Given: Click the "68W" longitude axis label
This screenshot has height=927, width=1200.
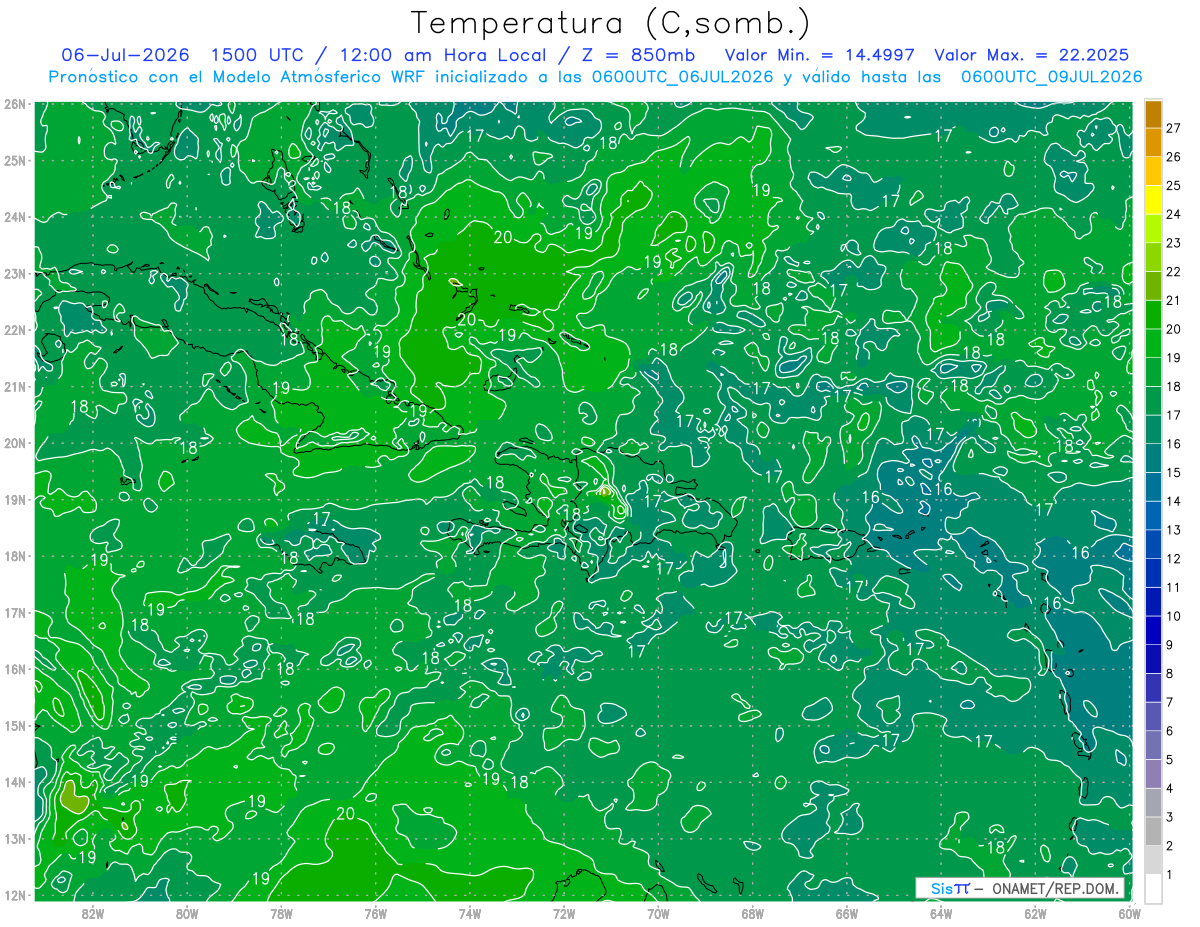Looking at the screenshot, I should [753, 913].
